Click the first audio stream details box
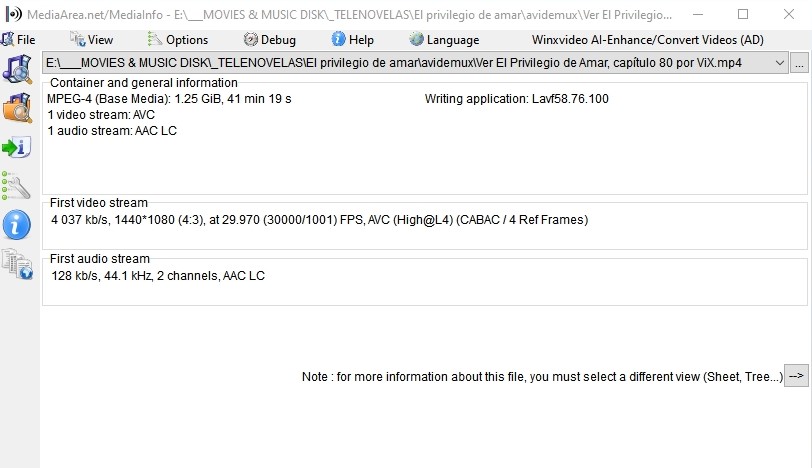The width and height of the screenshot is (812, 468). tap(424, 281)
